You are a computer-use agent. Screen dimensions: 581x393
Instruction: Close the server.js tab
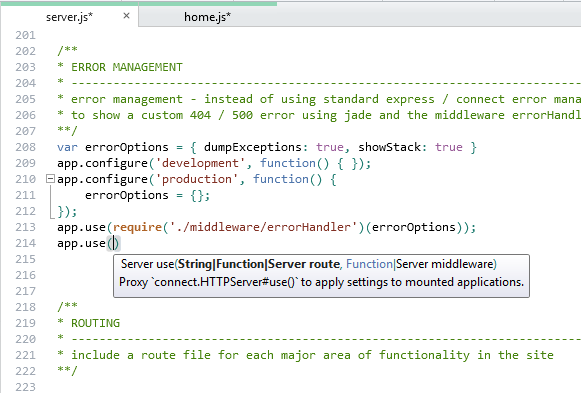(126, 16)
